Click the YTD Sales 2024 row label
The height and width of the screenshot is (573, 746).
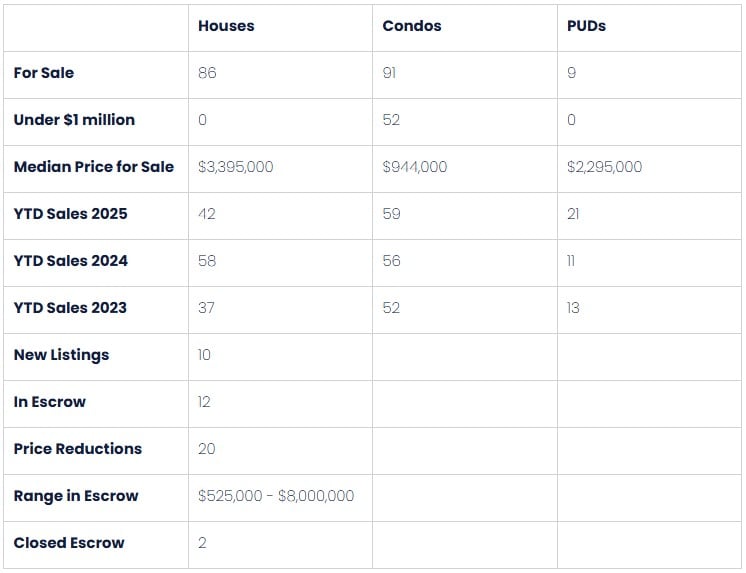[70, 261]
